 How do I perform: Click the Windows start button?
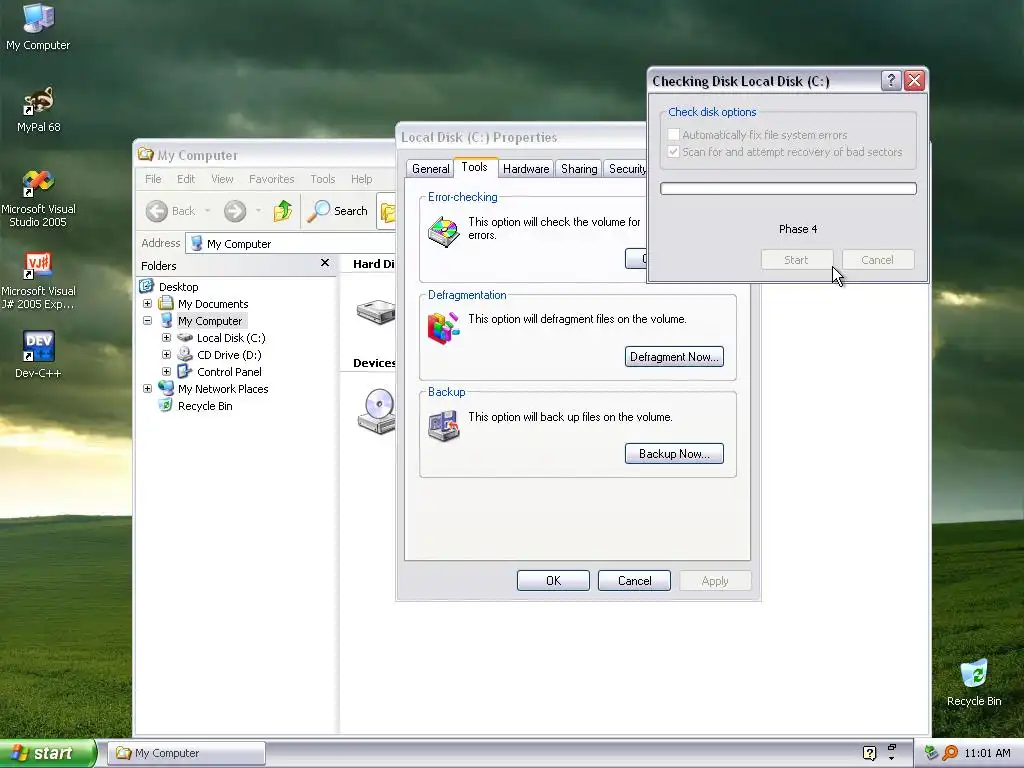(x=47, y=753)
